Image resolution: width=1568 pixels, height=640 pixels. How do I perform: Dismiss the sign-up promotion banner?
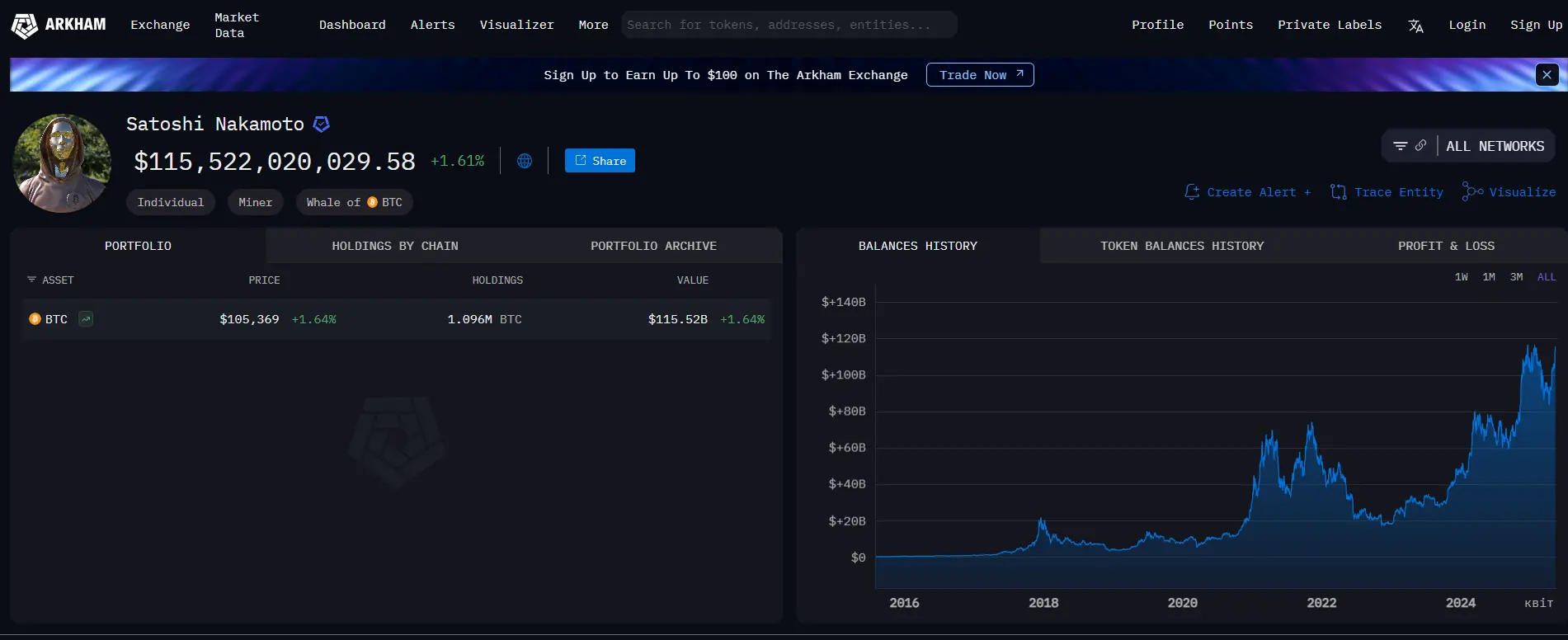pyautogui.click(x=1547, y=75)
